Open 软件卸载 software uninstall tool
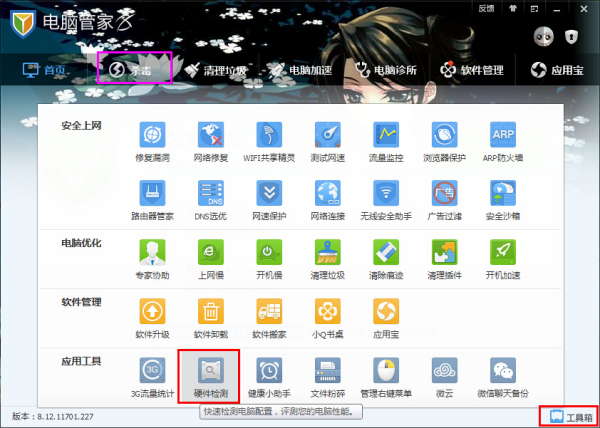 pyautogui.click(x=211, y=318)
